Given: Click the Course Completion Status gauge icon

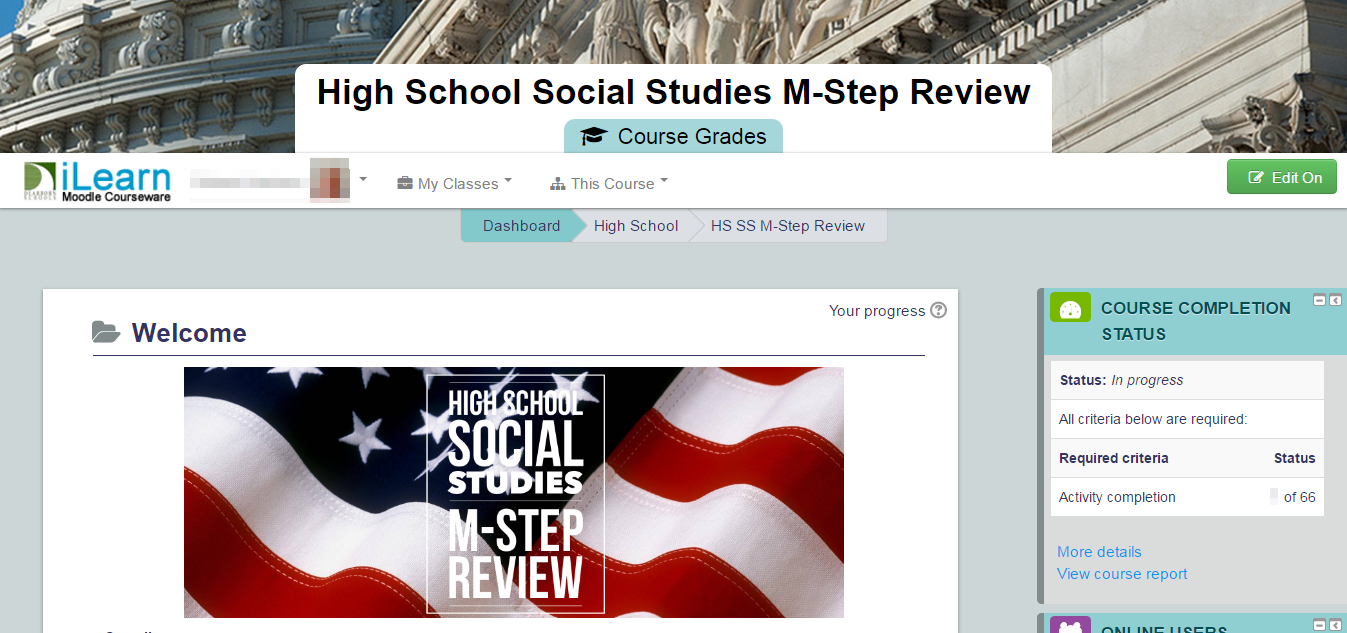Looking at the screenshot, I should (x=1070, y=308).
